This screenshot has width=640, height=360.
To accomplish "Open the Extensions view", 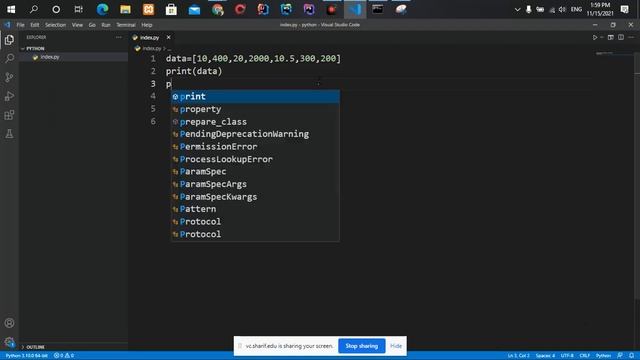I will [x=9, y=115].
